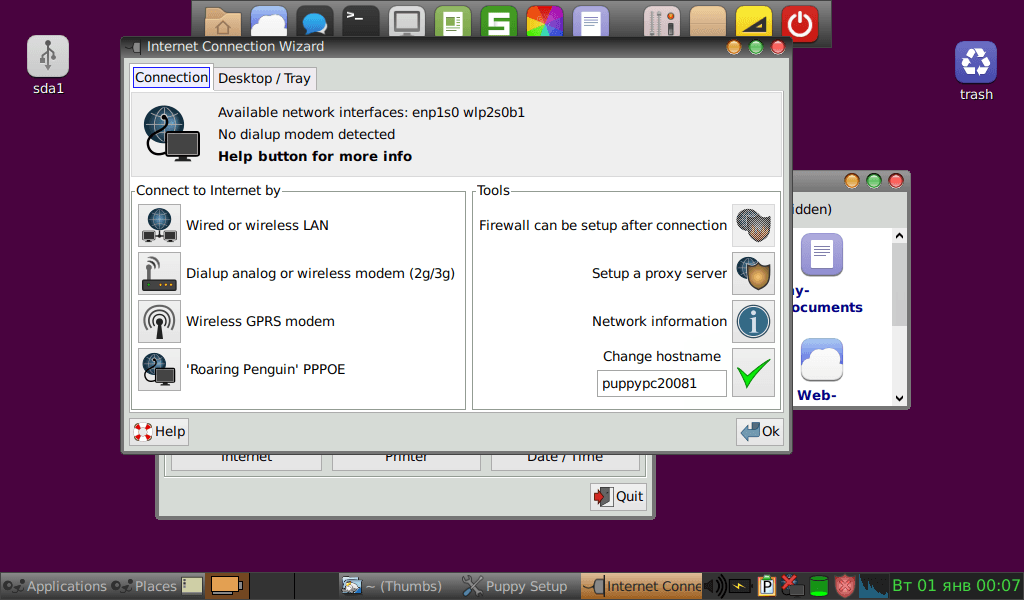The height and width of the screenshot is (600, 1024).
Task: Open the green document editor icon in dock
Action: 453,24
